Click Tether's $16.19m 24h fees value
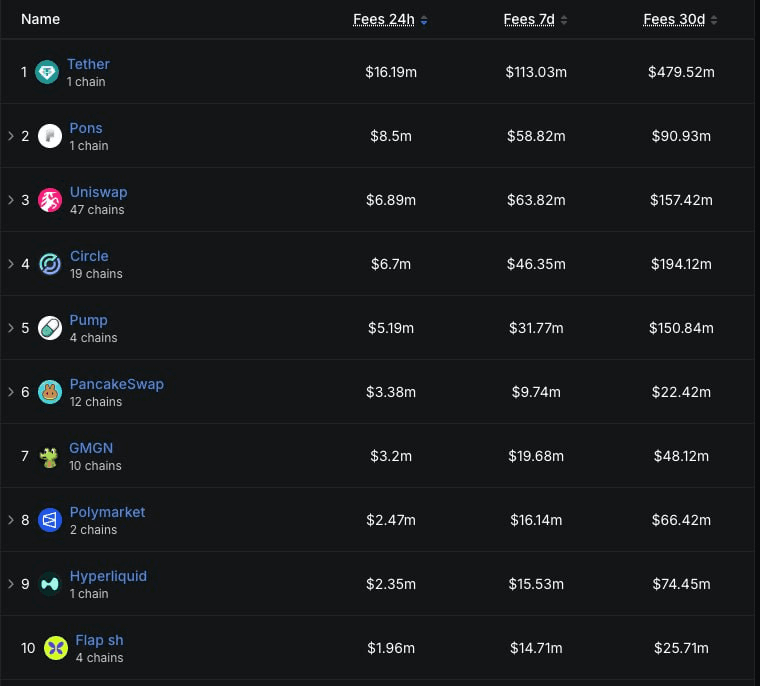760x686 pixels. pyautogui.click(x=391, y=72)
